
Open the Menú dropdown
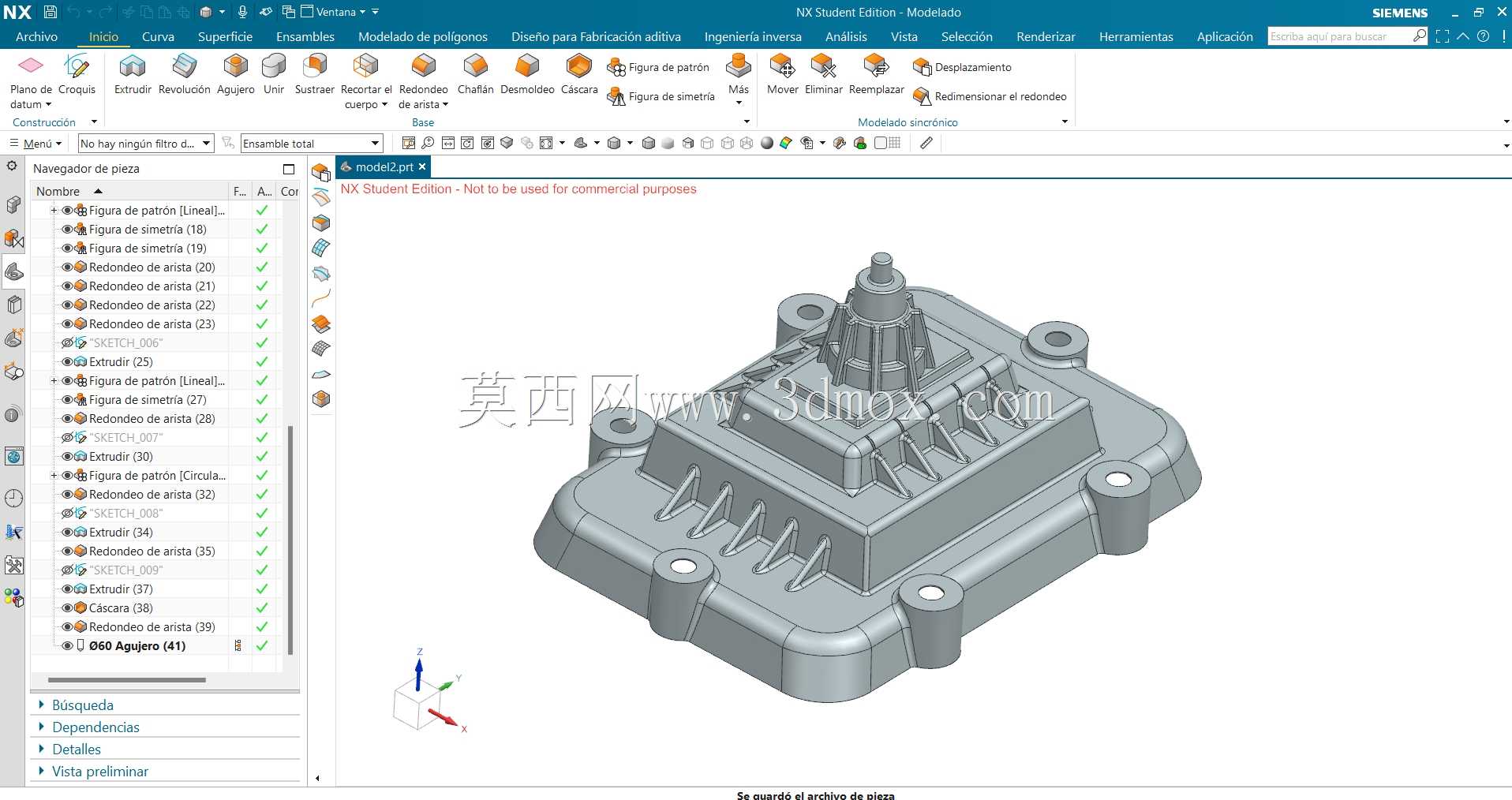click(36, 144)
